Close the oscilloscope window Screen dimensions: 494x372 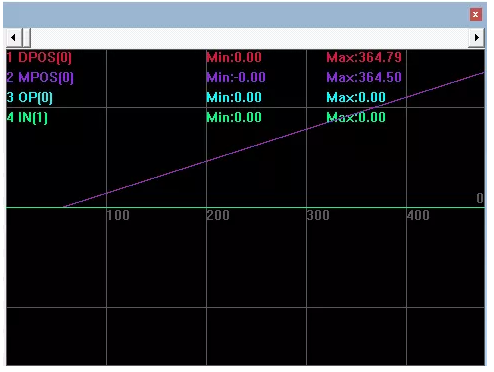pyautogui.click(x=476, y=15)
